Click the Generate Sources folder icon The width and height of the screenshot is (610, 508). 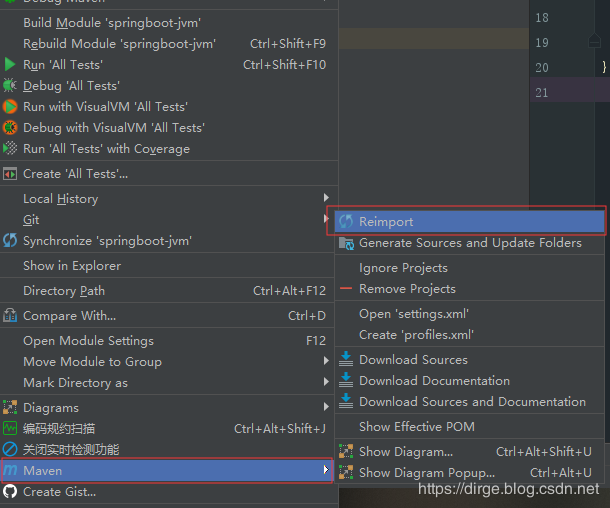point(346,243)
